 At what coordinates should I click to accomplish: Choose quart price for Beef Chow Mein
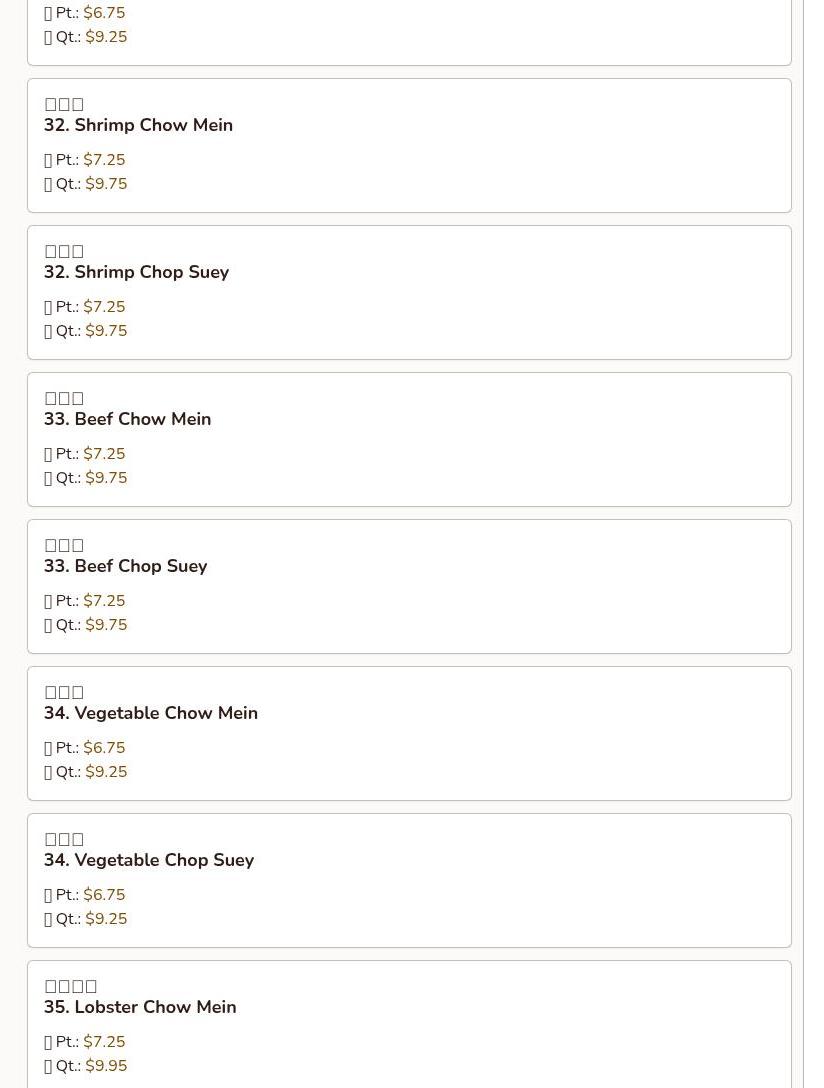(x=106, y=478)
